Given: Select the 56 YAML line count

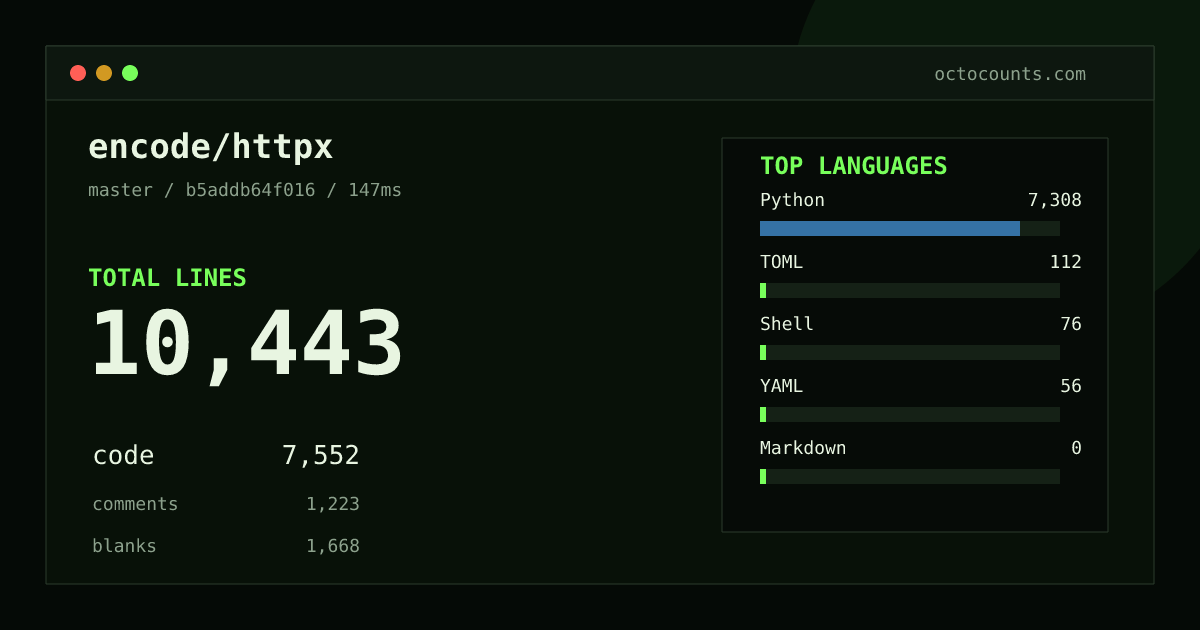Looking at the screenshot, I should pyautogui.click(x=1071, y=386).
